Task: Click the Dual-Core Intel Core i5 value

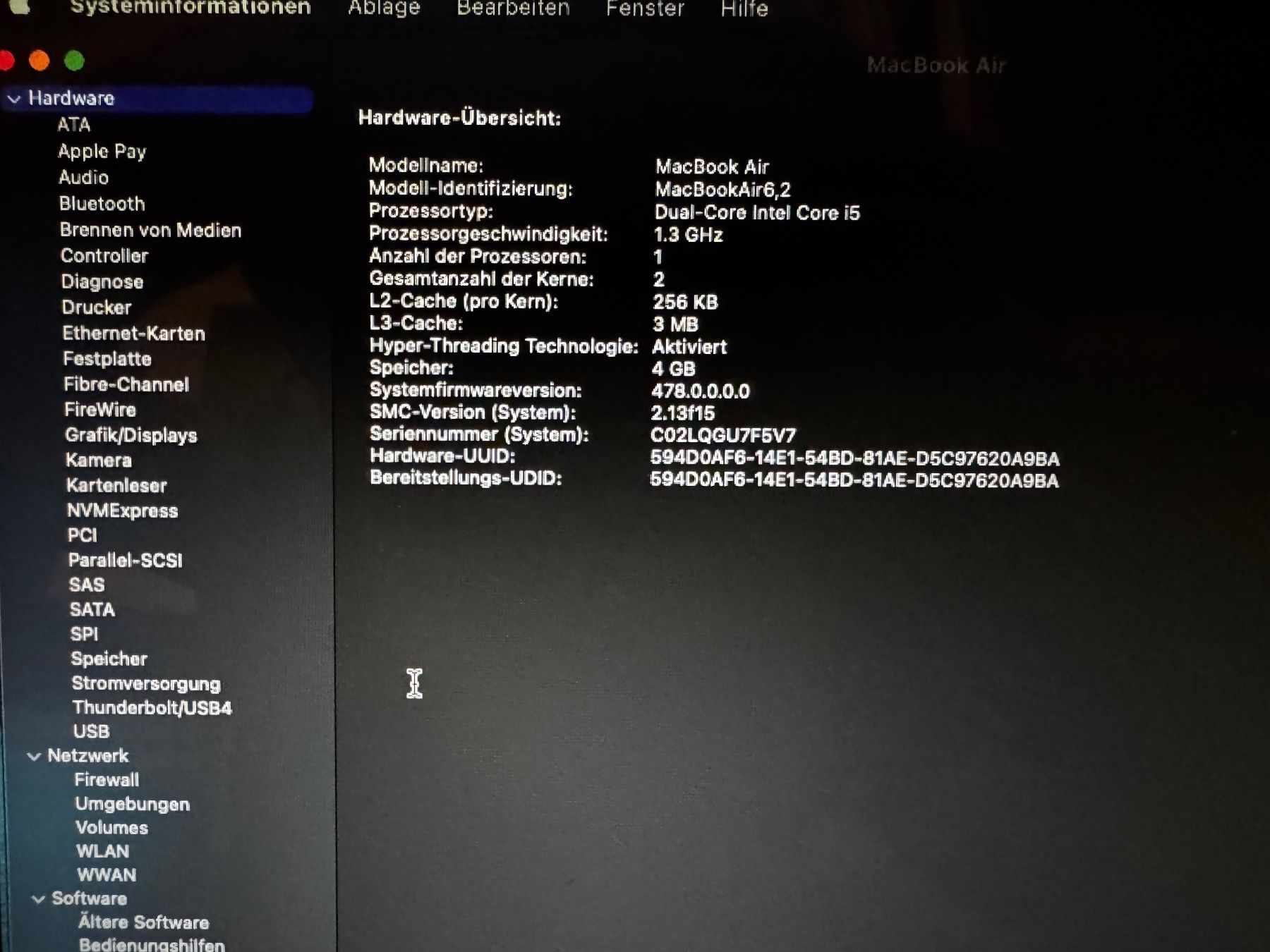Action: click(757, 213)
